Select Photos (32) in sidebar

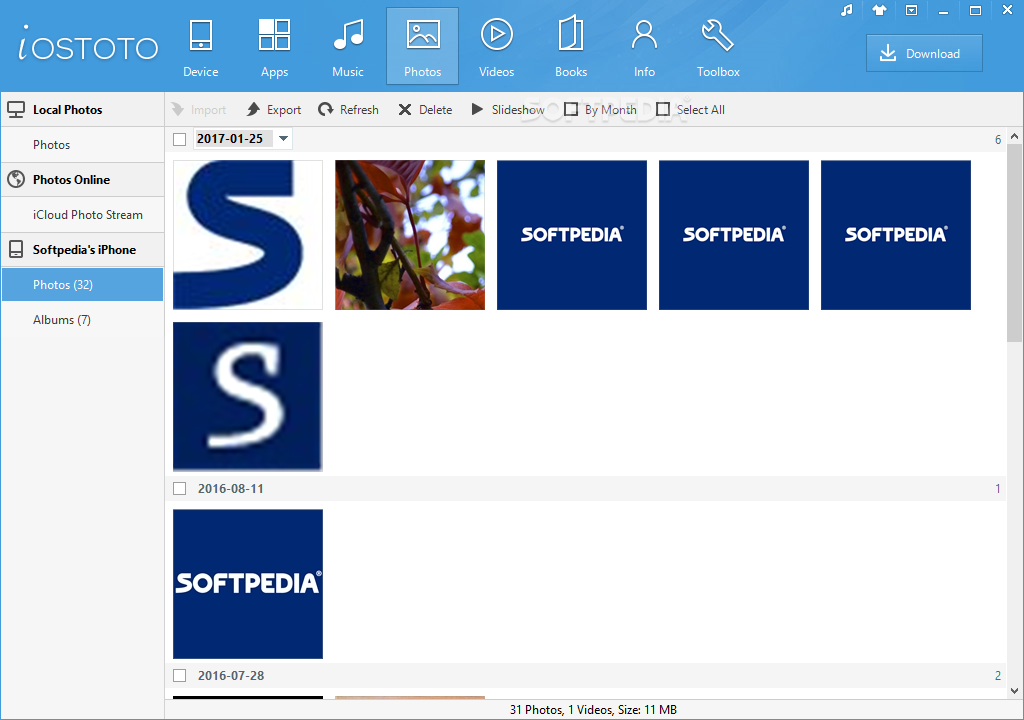(82, 285)
